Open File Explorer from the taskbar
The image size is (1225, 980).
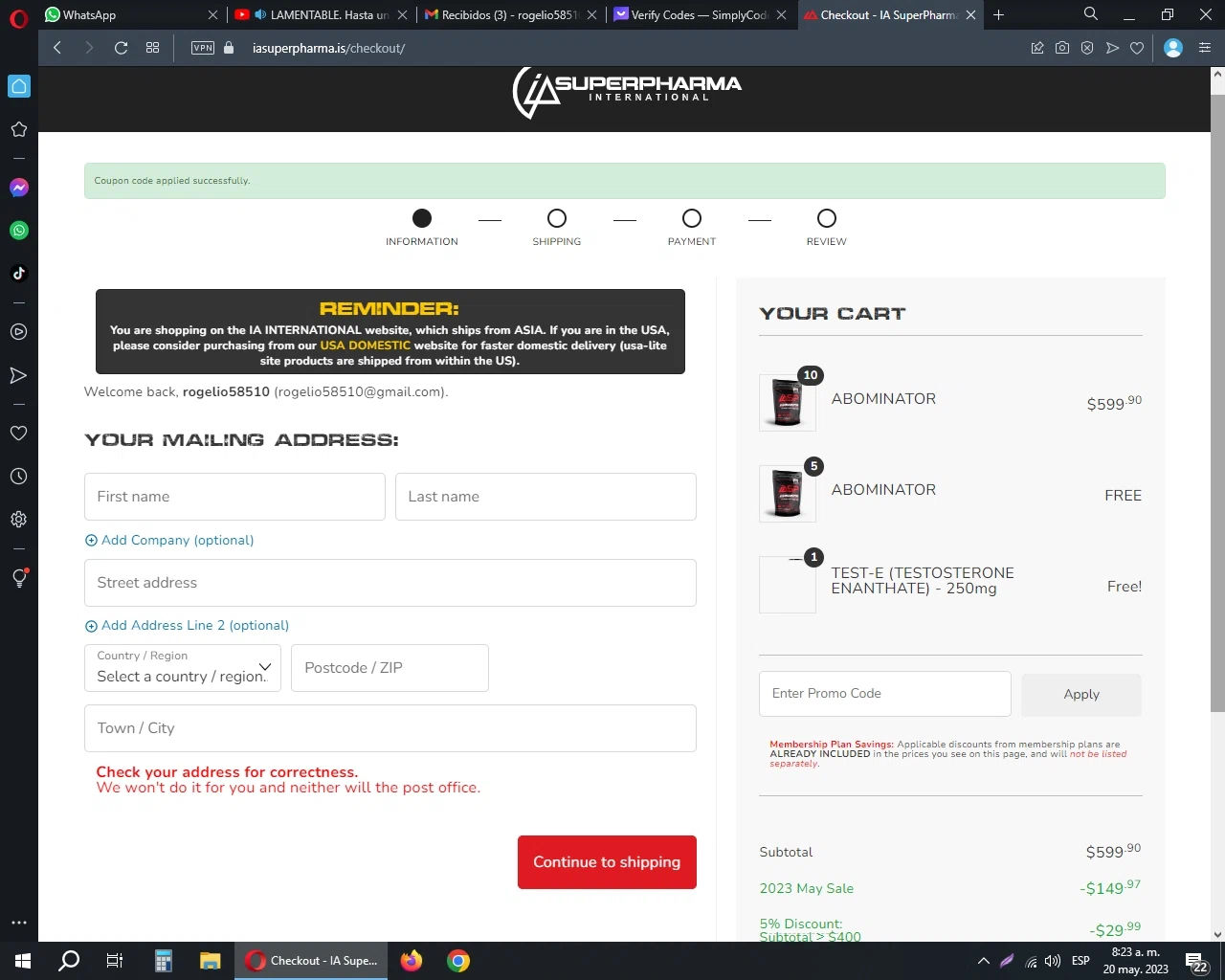tap(211, 961)
